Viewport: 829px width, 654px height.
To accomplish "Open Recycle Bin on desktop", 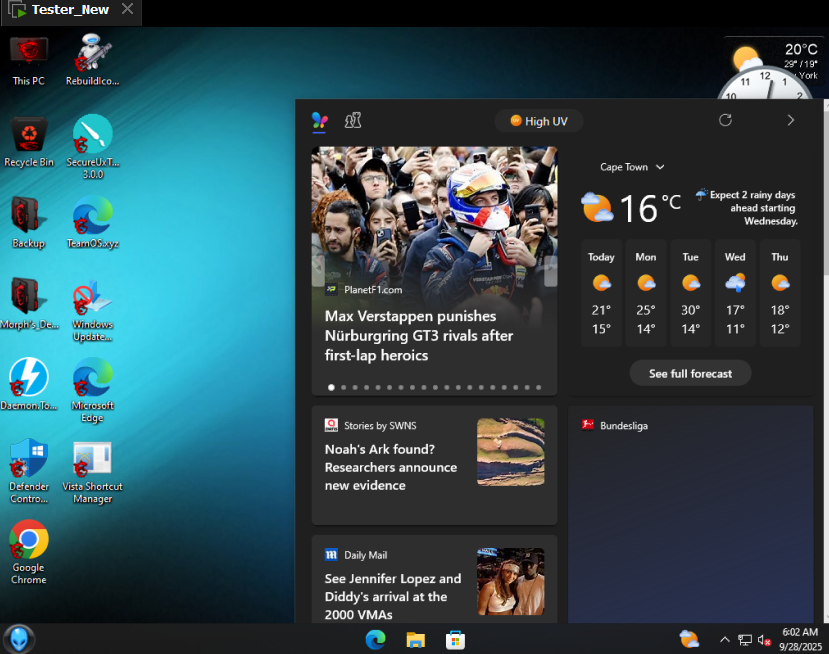I will pyautogui.click(x=29, y=142).
